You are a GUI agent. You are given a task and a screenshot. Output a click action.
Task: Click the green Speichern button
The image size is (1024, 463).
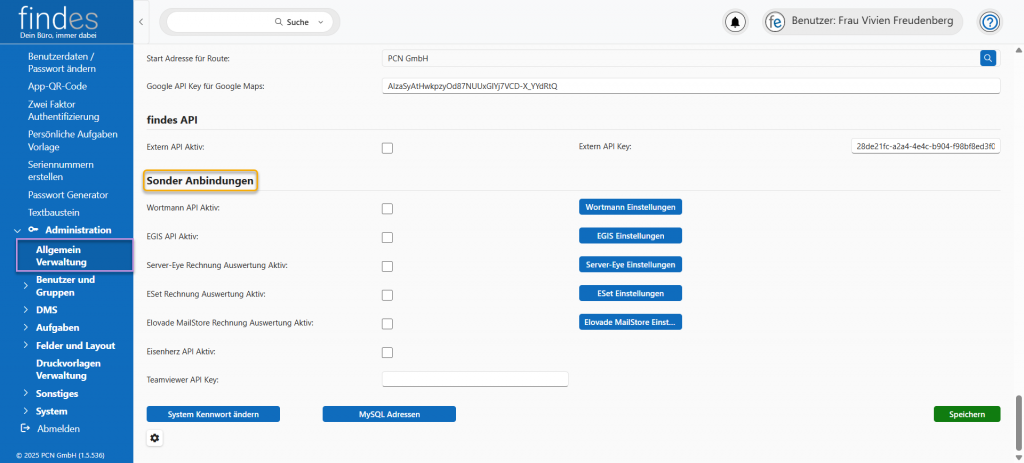click(966, 414)
